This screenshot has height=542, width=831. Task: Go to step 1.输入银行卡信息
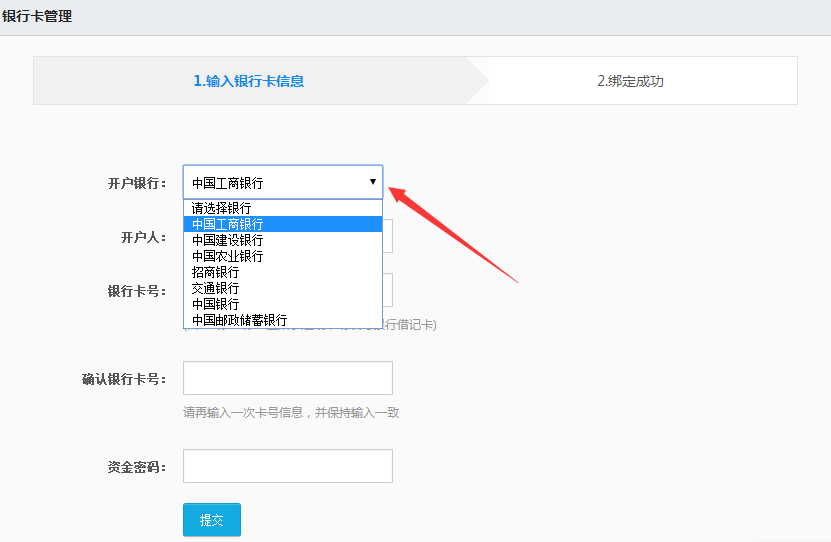pyautogui.click(x=249, y=81)
